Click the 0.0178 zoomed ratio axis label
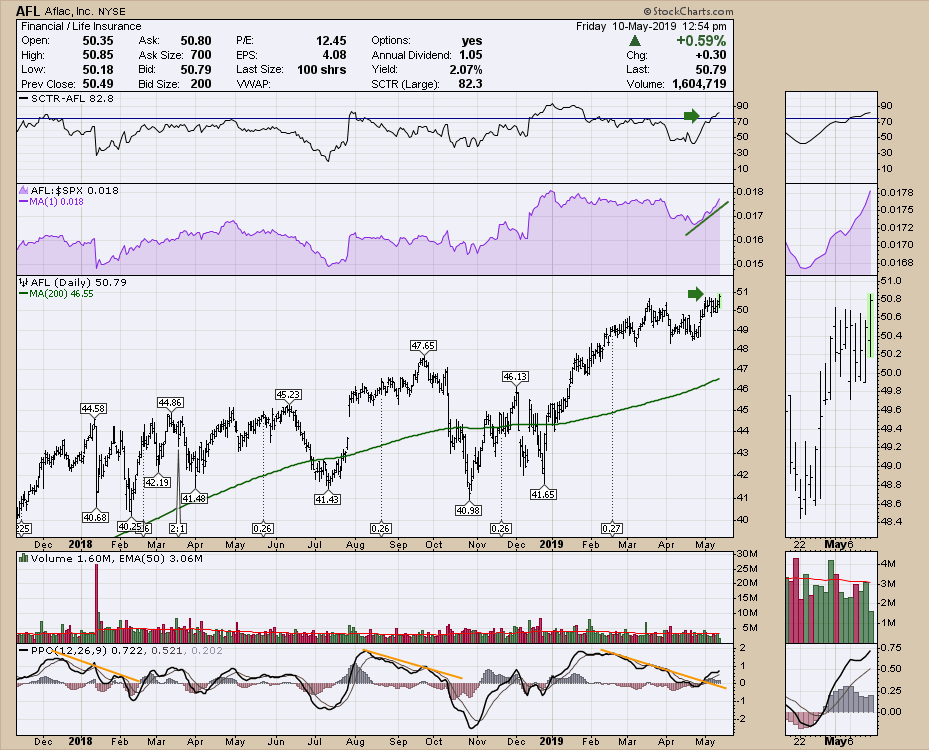 pos(897,192)
